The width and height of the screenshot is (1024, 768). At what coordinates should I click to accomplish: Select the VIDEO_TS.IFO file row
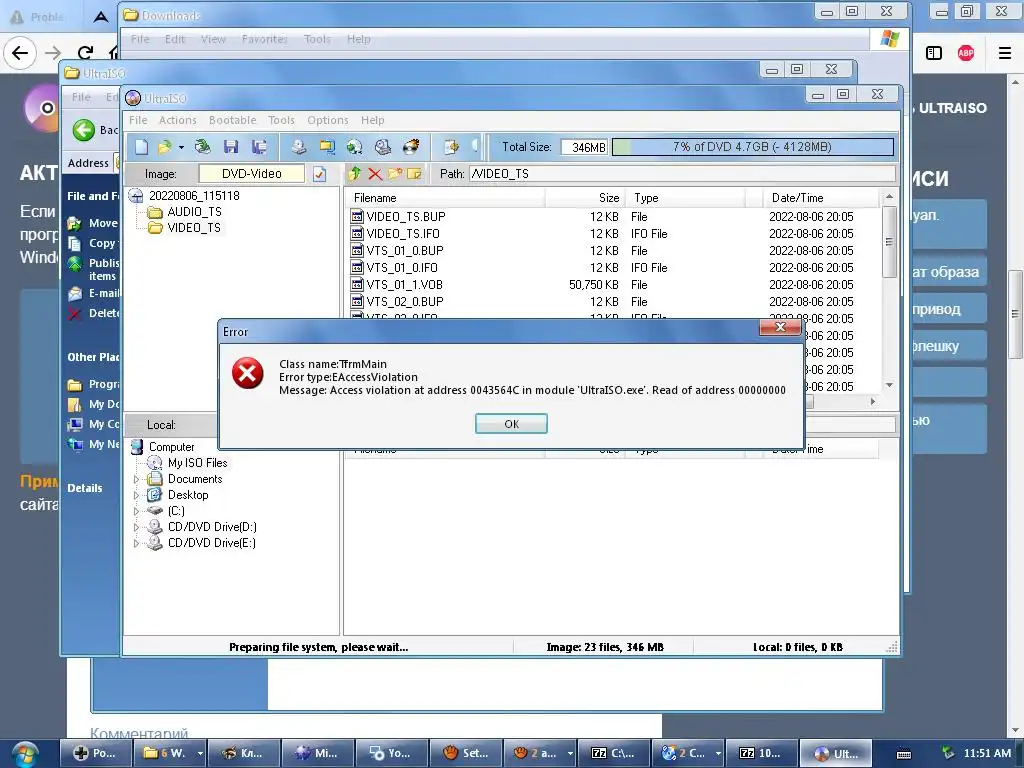tap(614, 234)
